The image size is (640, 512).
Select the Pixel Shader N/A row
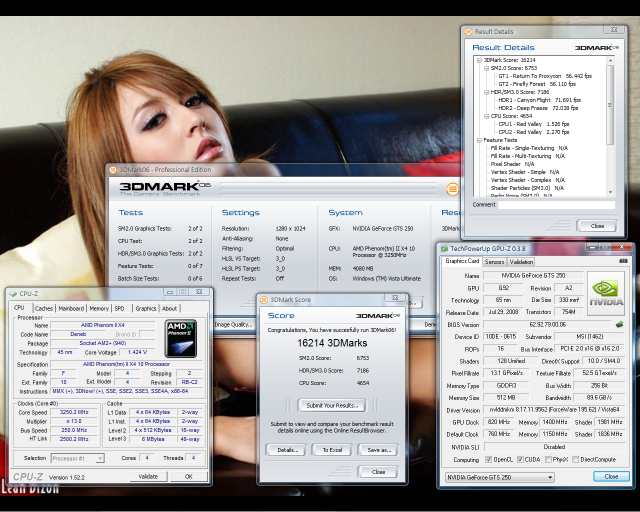tap(512, 164)
